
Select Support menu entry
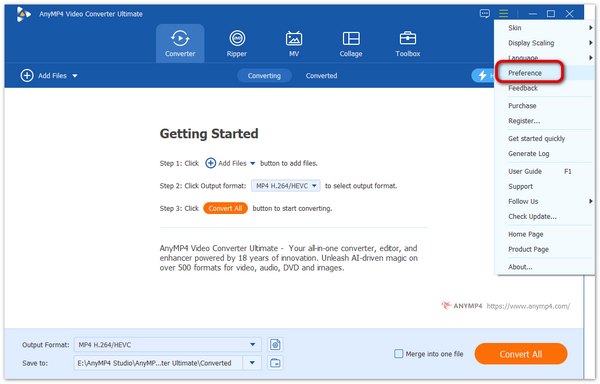543,186
